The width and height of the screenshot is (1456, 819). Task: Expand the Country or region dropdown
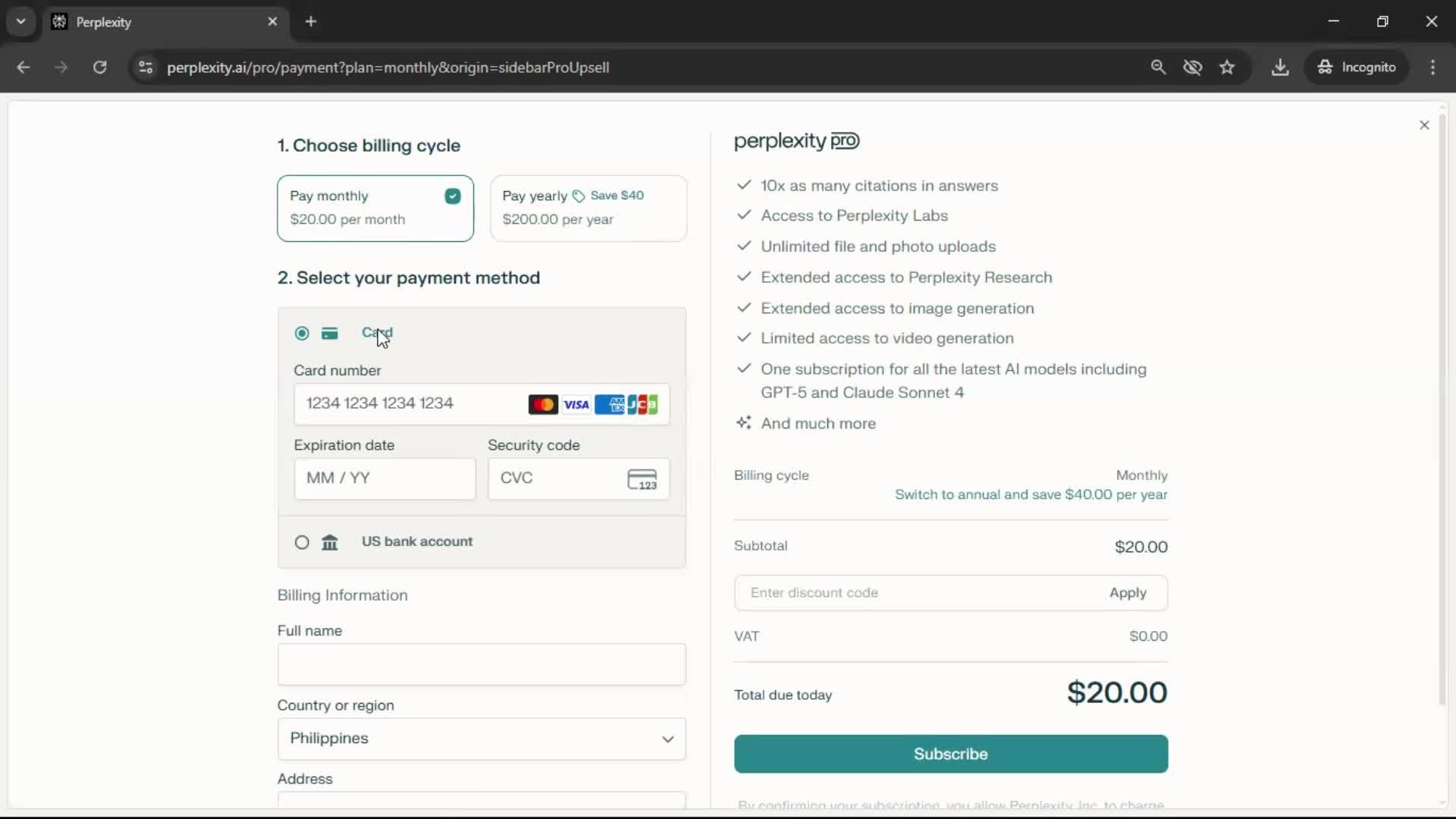pyautogui.click(x=482, y=739)
